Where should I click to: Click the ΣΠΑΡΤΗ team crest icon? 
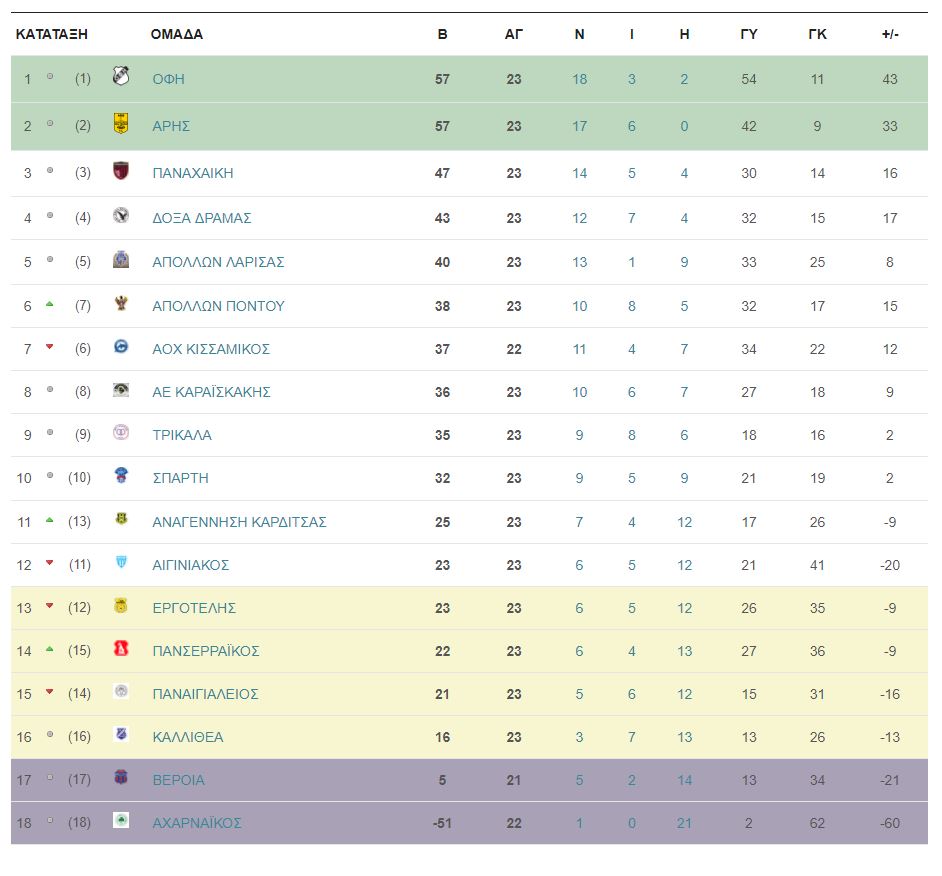coord(121,475)
